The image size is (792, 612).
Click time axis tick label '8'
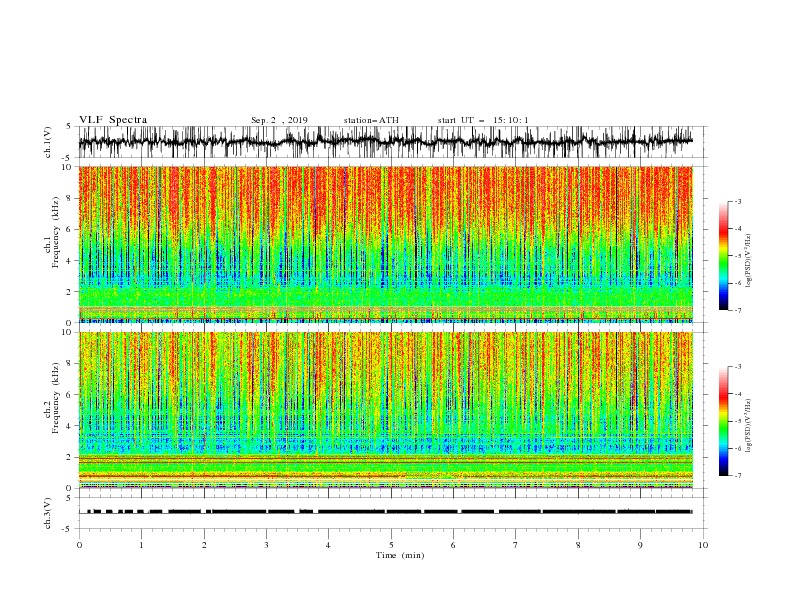pos(578,545)
